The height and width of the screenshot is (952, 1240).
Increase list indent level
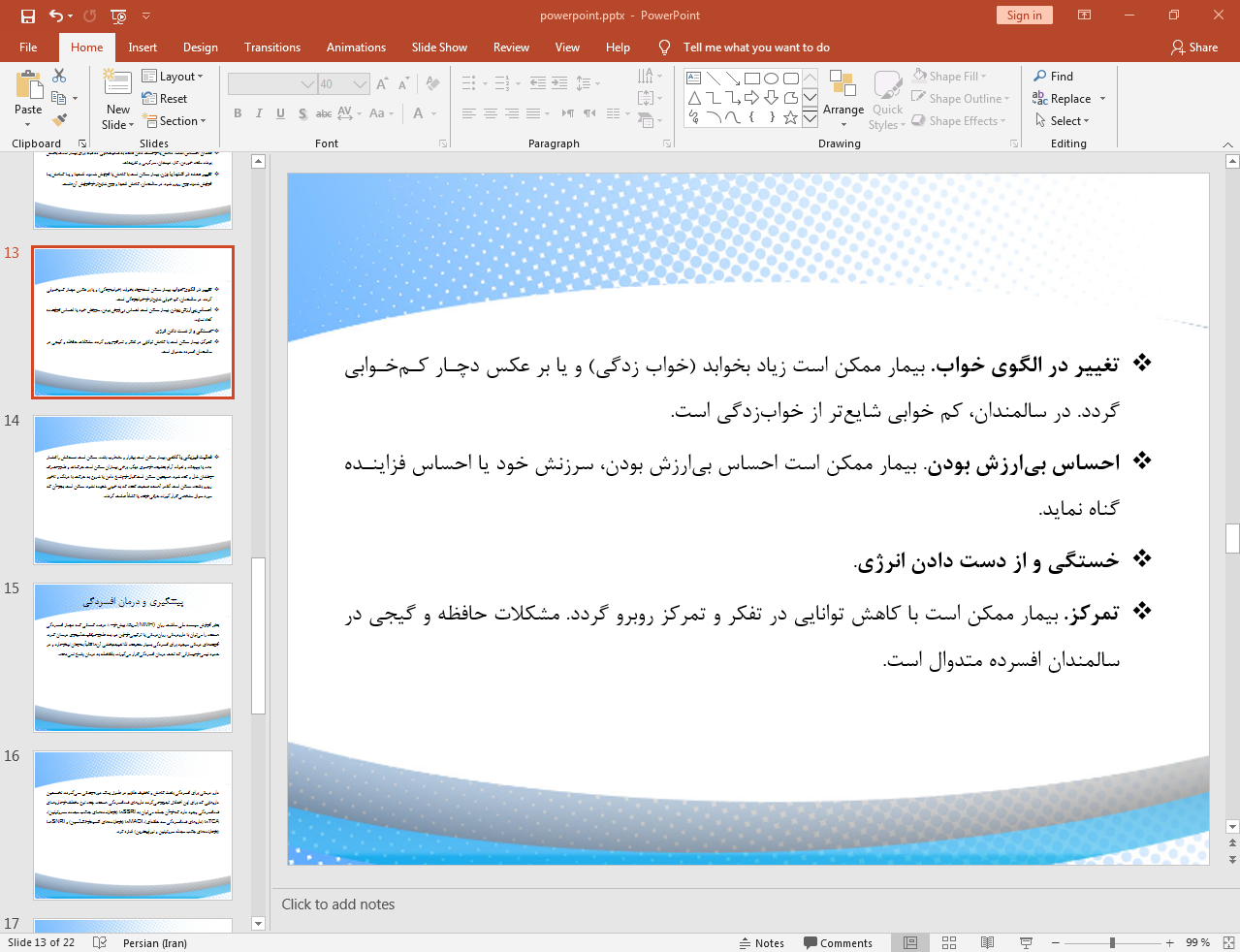coord(559,83)
